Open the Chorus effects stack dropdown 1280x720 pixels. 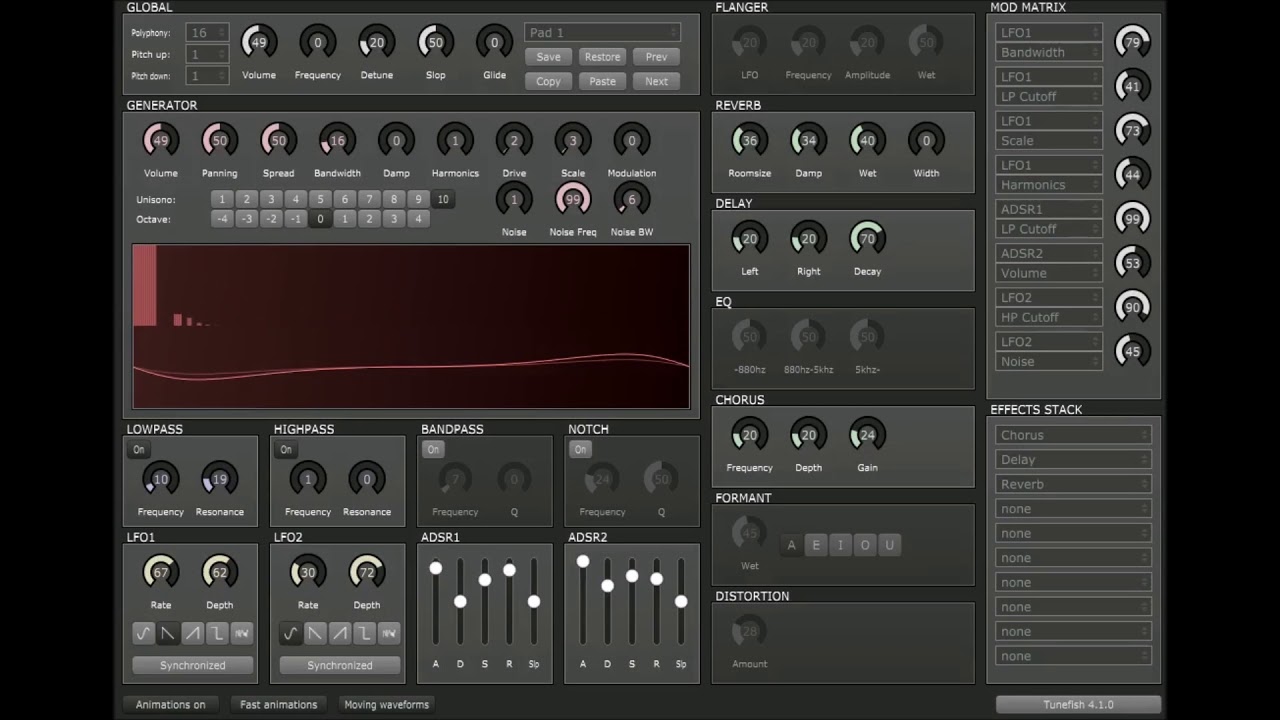point(1073,435)
